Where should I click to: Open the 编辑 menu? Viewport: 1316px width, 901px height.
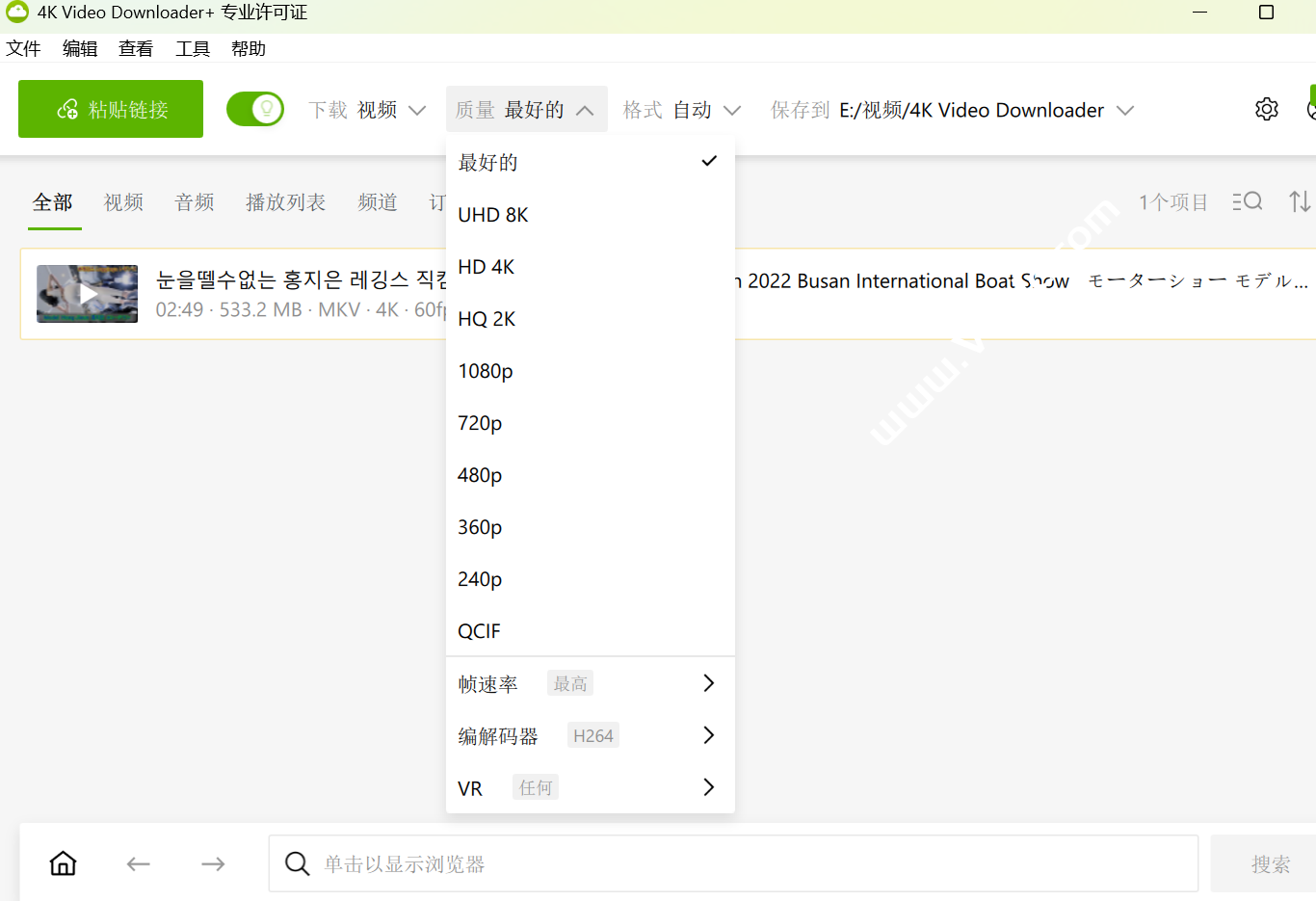point(80,48)
